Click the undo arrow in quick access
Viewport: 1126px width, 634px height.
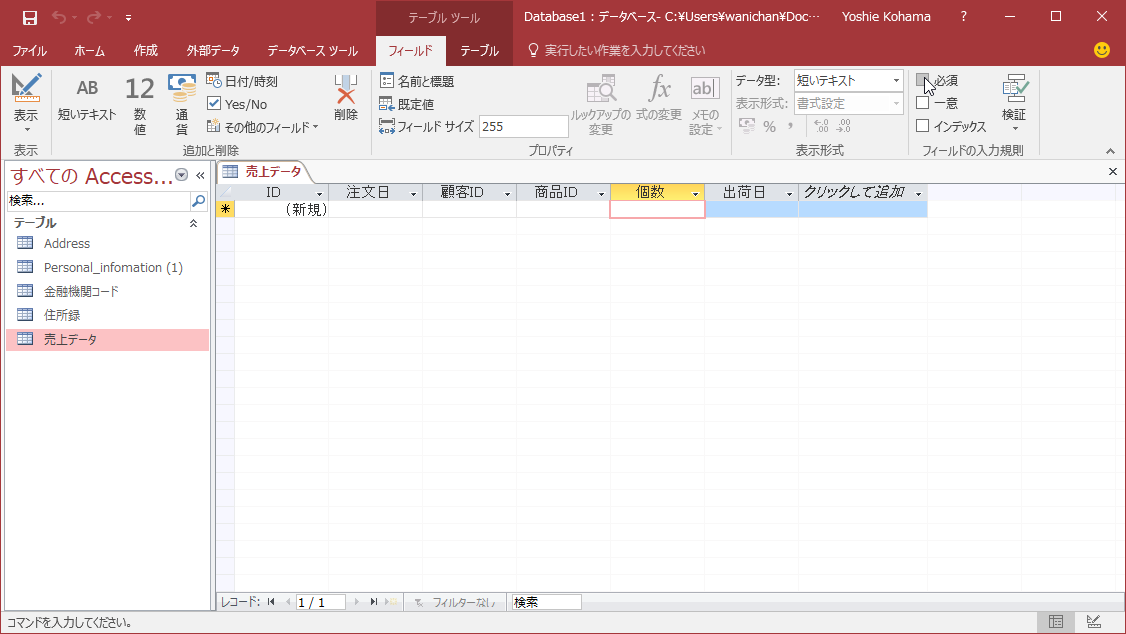coord(59,17)
